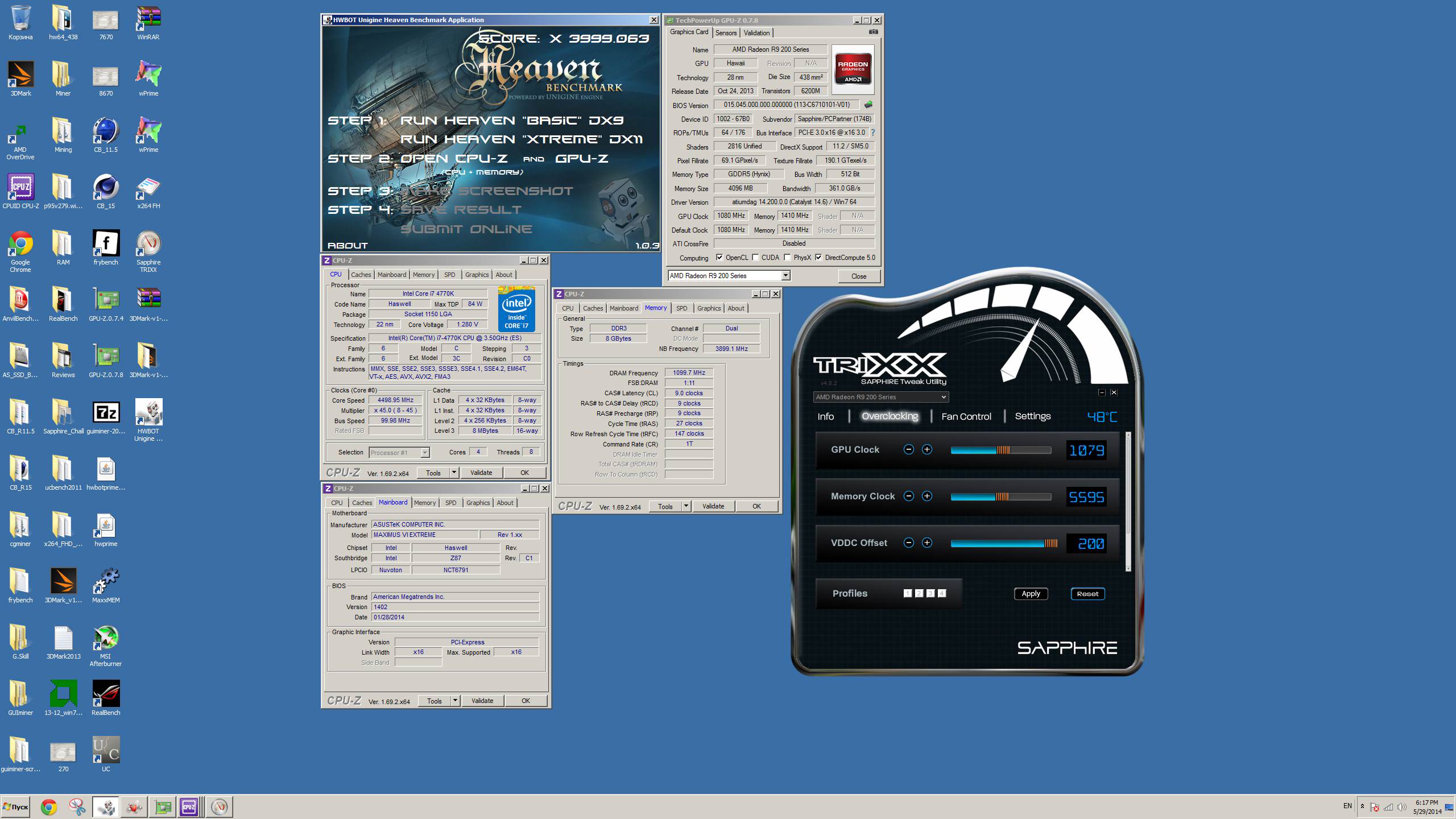Click ABOUT in the Heaven Benchmark window
This screenshot has width=1456, height=819.
[348, 246]
